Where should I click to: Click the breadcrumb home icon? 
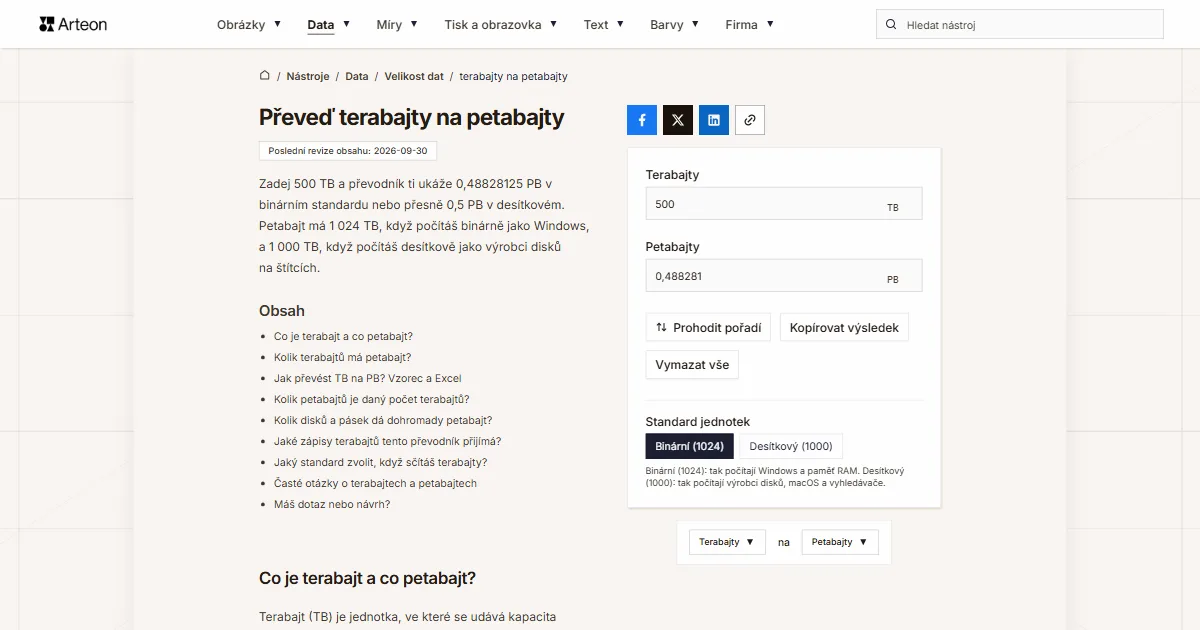pyautogui.click(x=265, y=76)
